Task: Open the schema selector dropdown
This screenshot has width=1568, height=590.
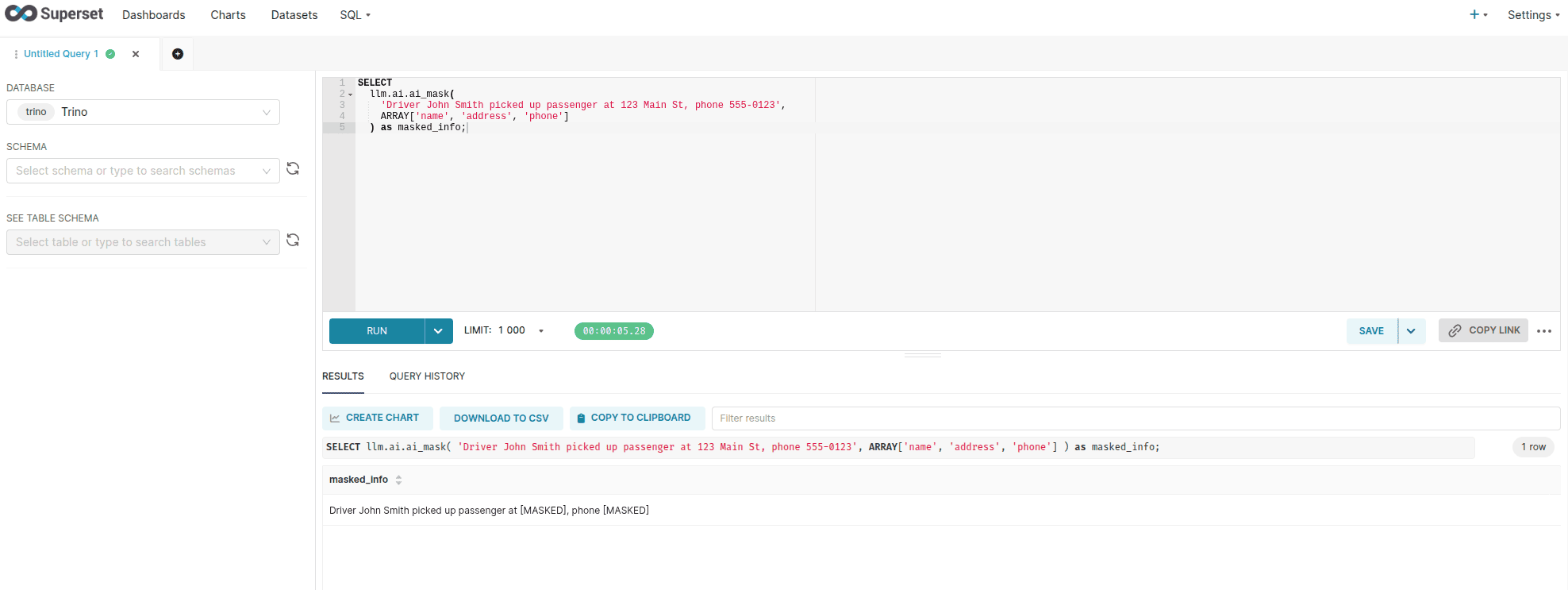Action: pyautogui.click(x=143, y=171)
